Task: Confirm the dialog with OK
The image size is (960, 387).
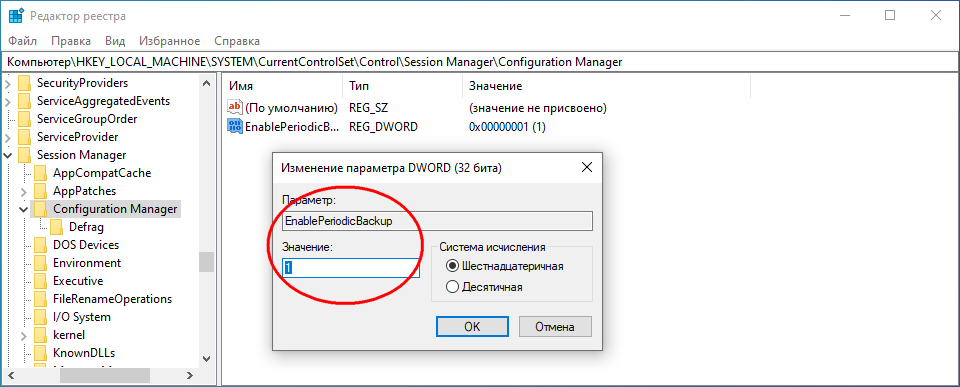Action: 472,326
